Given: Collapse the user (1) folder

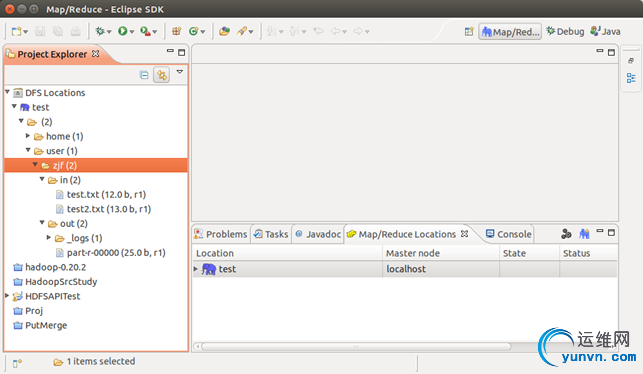Looking at the screenshot, I should tap(28, 150).
